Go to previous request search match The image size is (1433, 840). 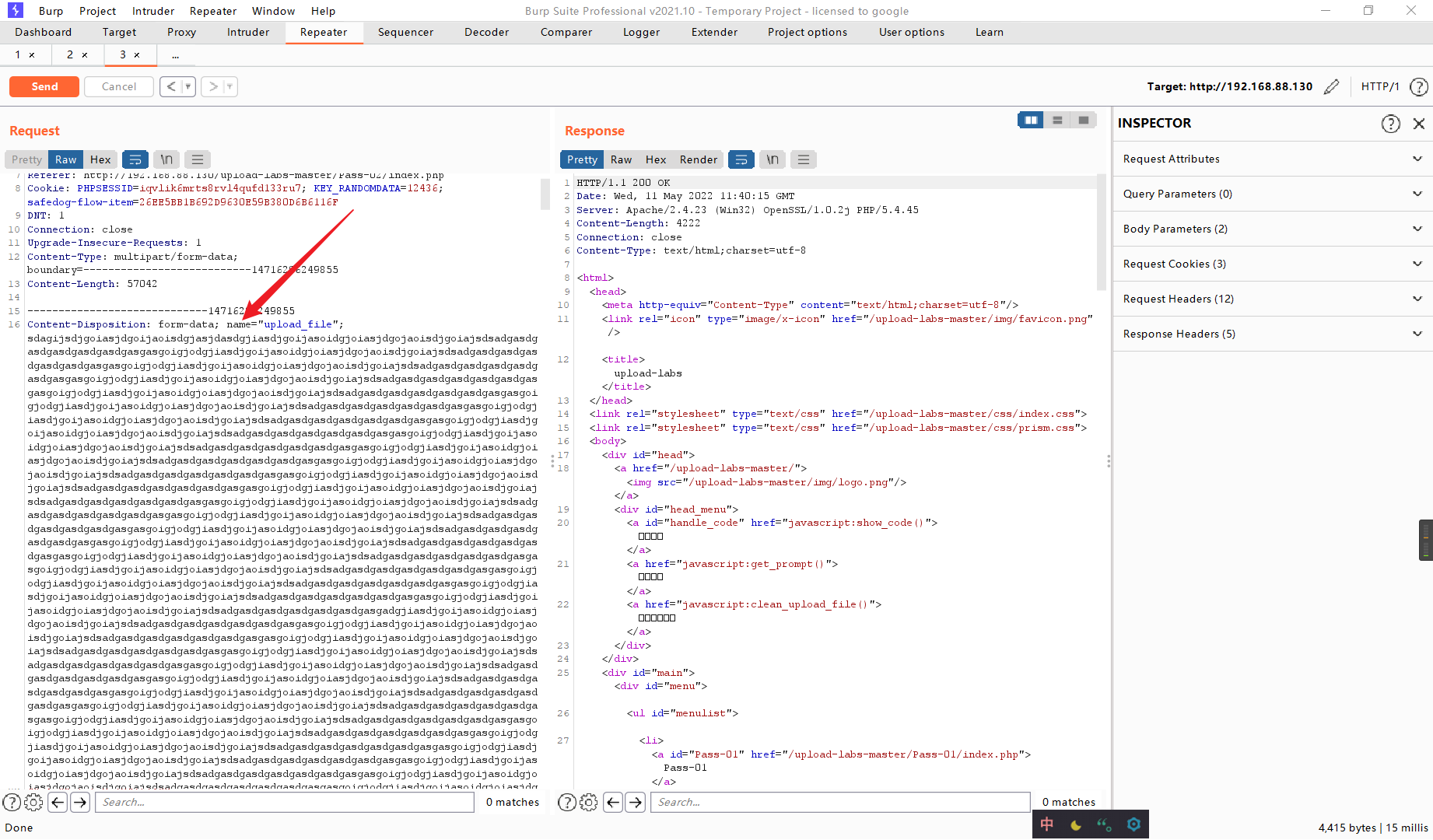coord(58,802)
